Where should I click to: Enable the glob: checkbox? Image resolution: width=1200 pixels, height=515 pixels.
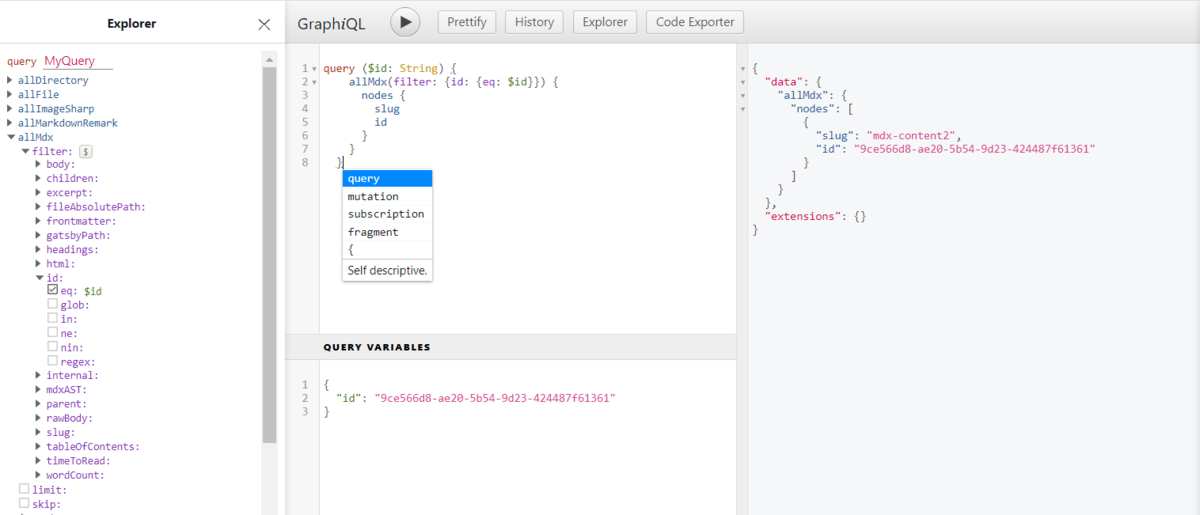tap(53, 304)
